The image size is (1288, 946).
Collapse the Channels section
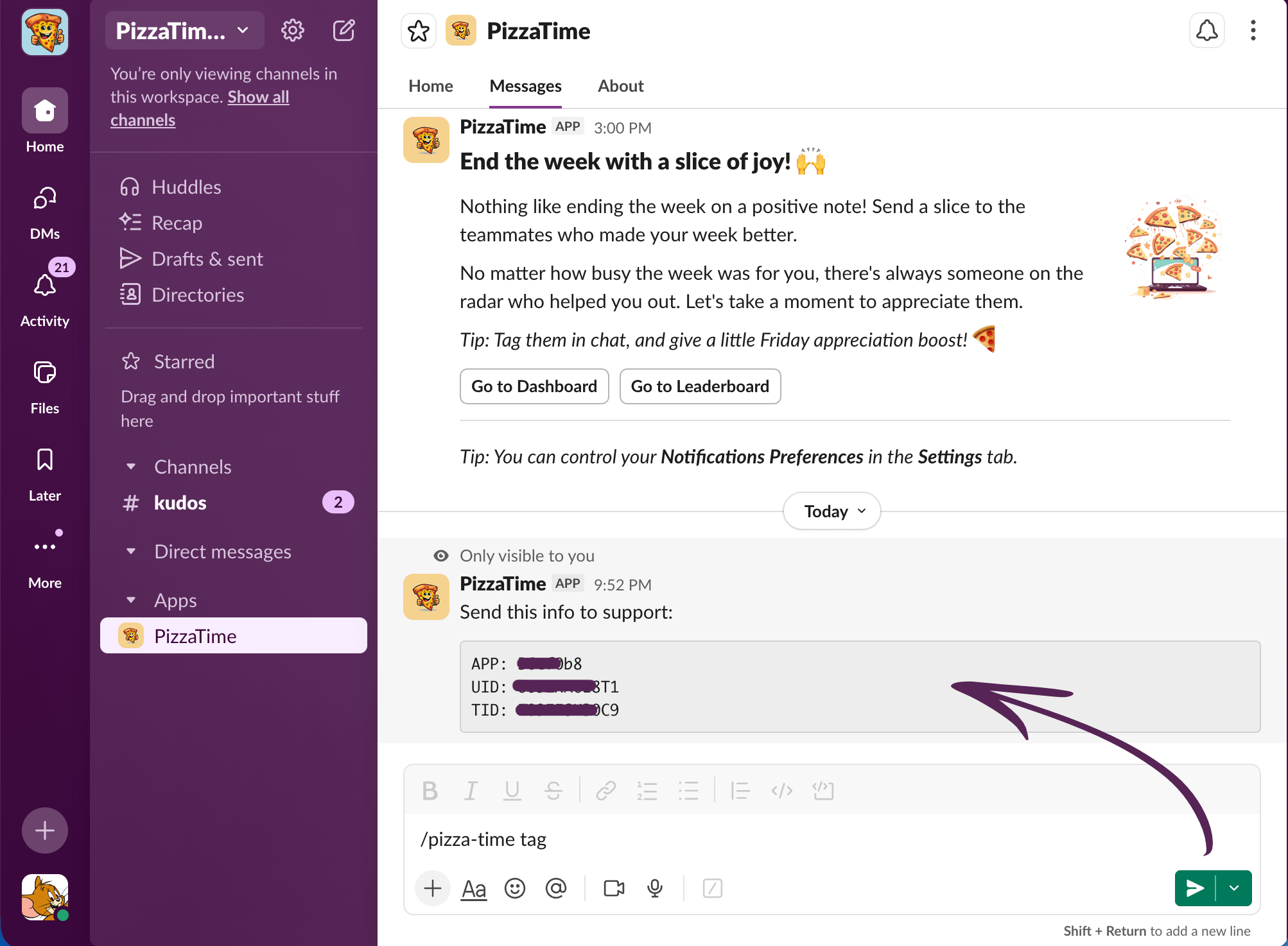pyautogui.click(x=131, y=467)
